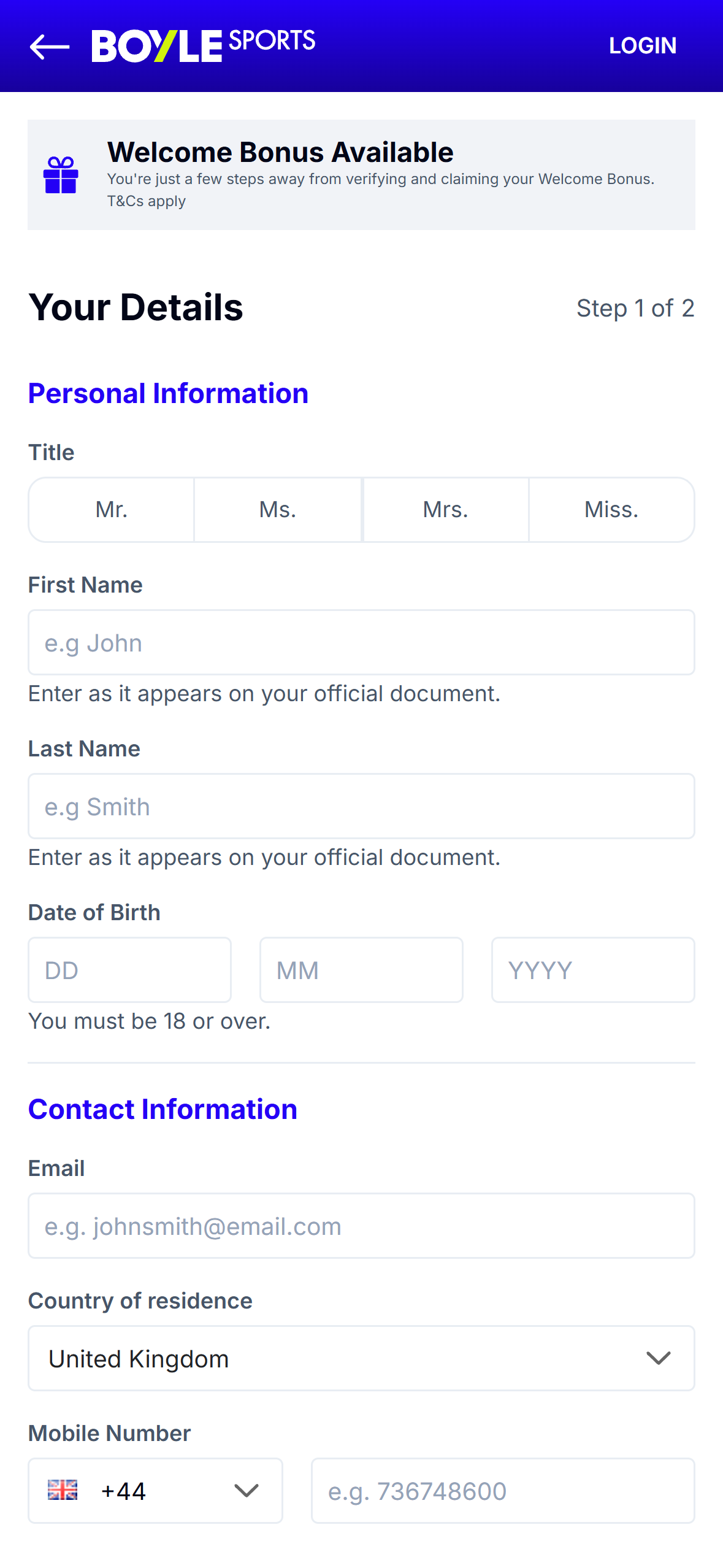This screenshot has width=723, height=1568.
Task: Click the UK flag icon
Action: (63, 1489)
